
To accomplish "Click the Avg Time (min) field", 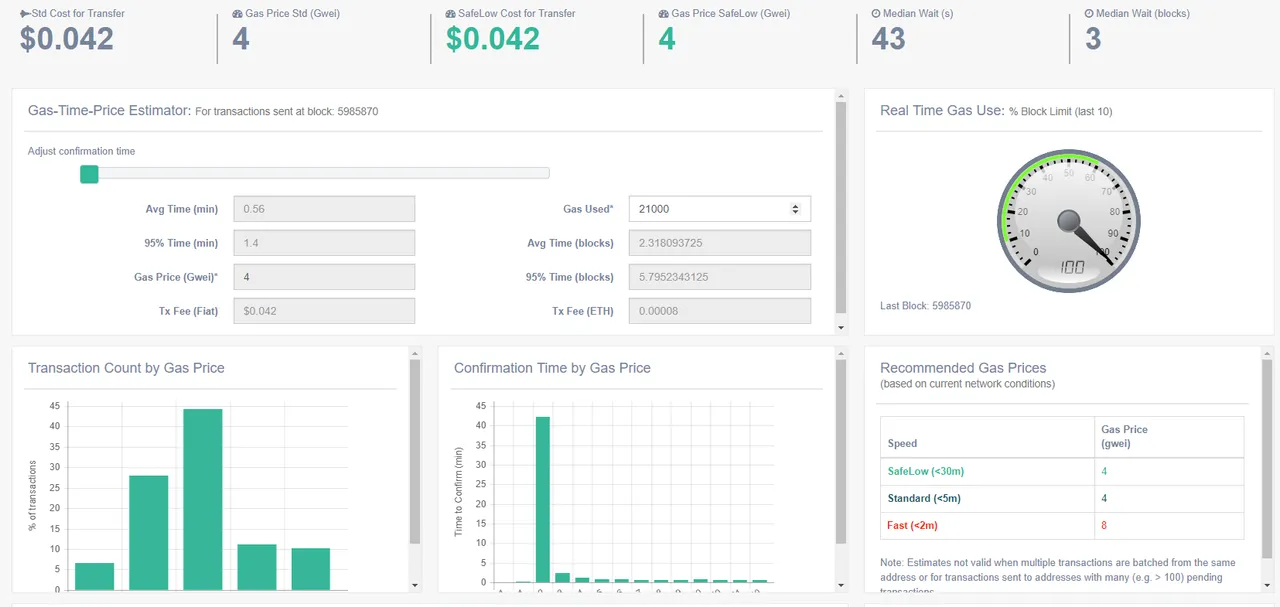I will pyautogui.click(x=324, y=209).
